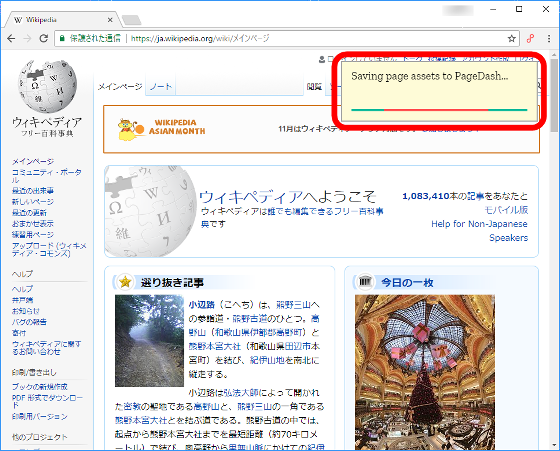This screenshot has width=560, height=451.
Task: Open ウィキペディア link in welcome heading
Action: pyautogui.click(x=250, y=196)
